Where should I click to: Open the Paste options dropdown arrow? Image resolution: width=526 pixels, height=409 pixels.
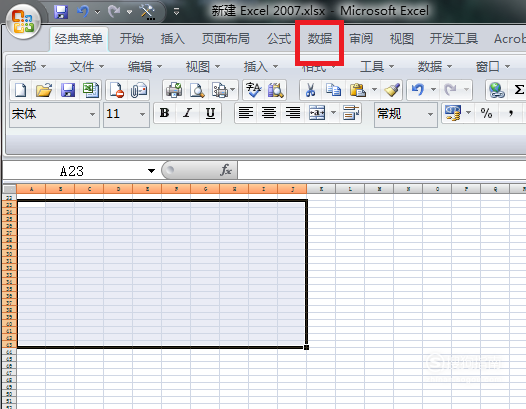click(374, 90)
